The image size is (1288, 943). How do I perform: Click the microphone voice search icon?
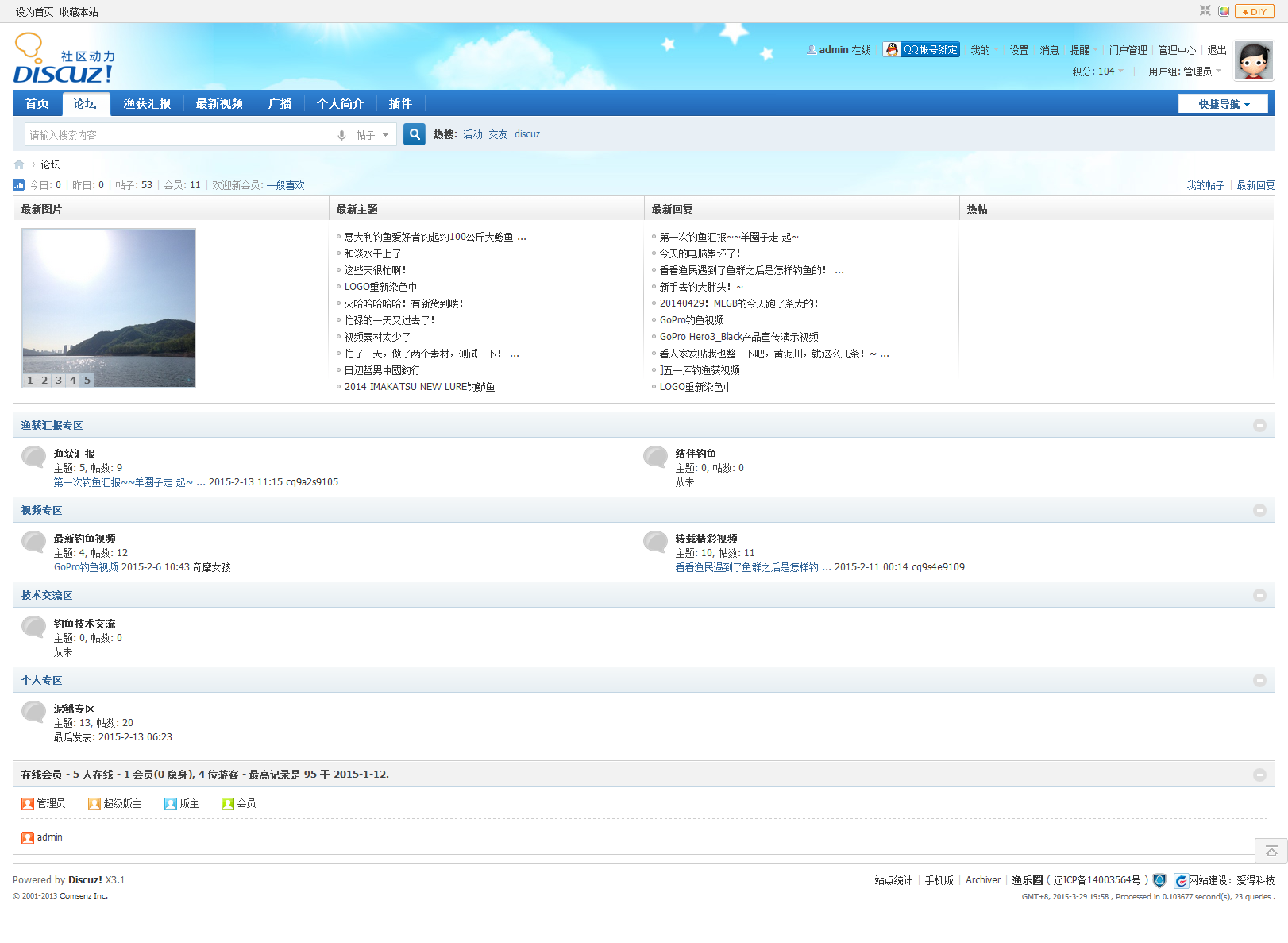point(341,135)
